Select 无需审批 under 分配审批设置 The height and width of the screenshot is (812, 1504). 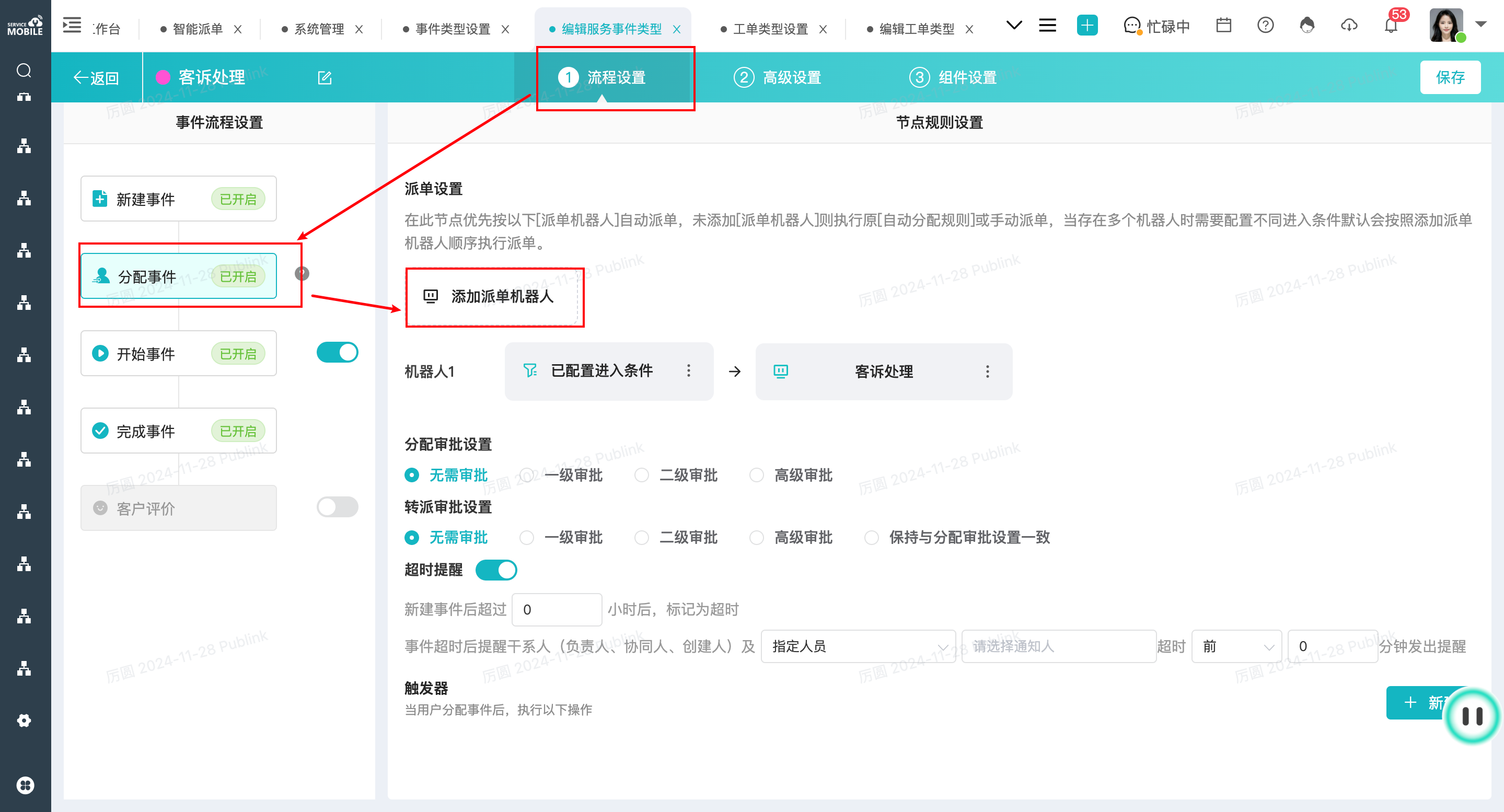click(x=447, y=475)
